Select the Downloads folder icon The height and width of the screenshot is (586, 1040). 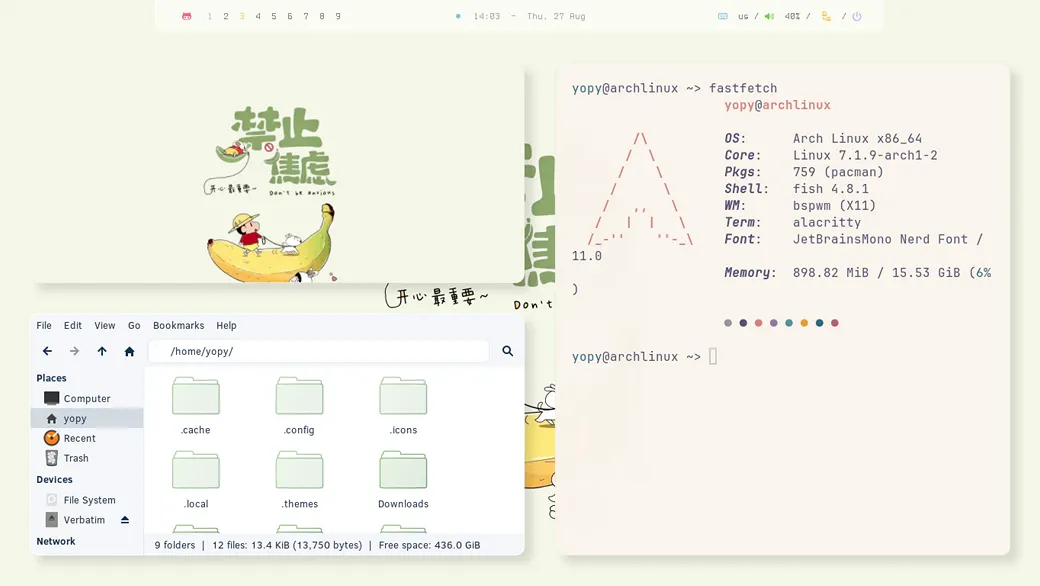pos(403,471)
